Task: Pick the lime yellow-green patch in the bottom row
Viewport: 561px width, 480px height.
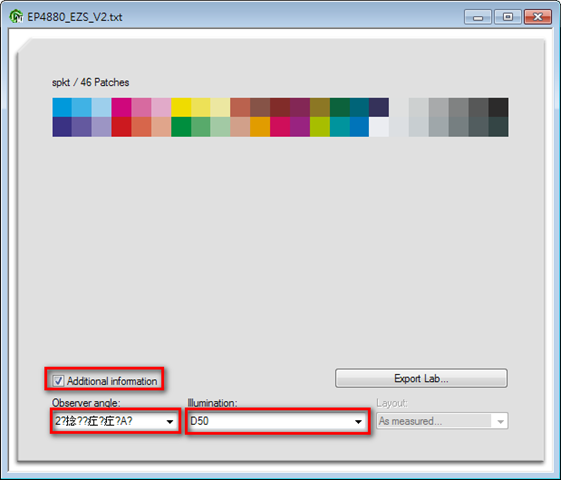Action: [x=319, y=127]
